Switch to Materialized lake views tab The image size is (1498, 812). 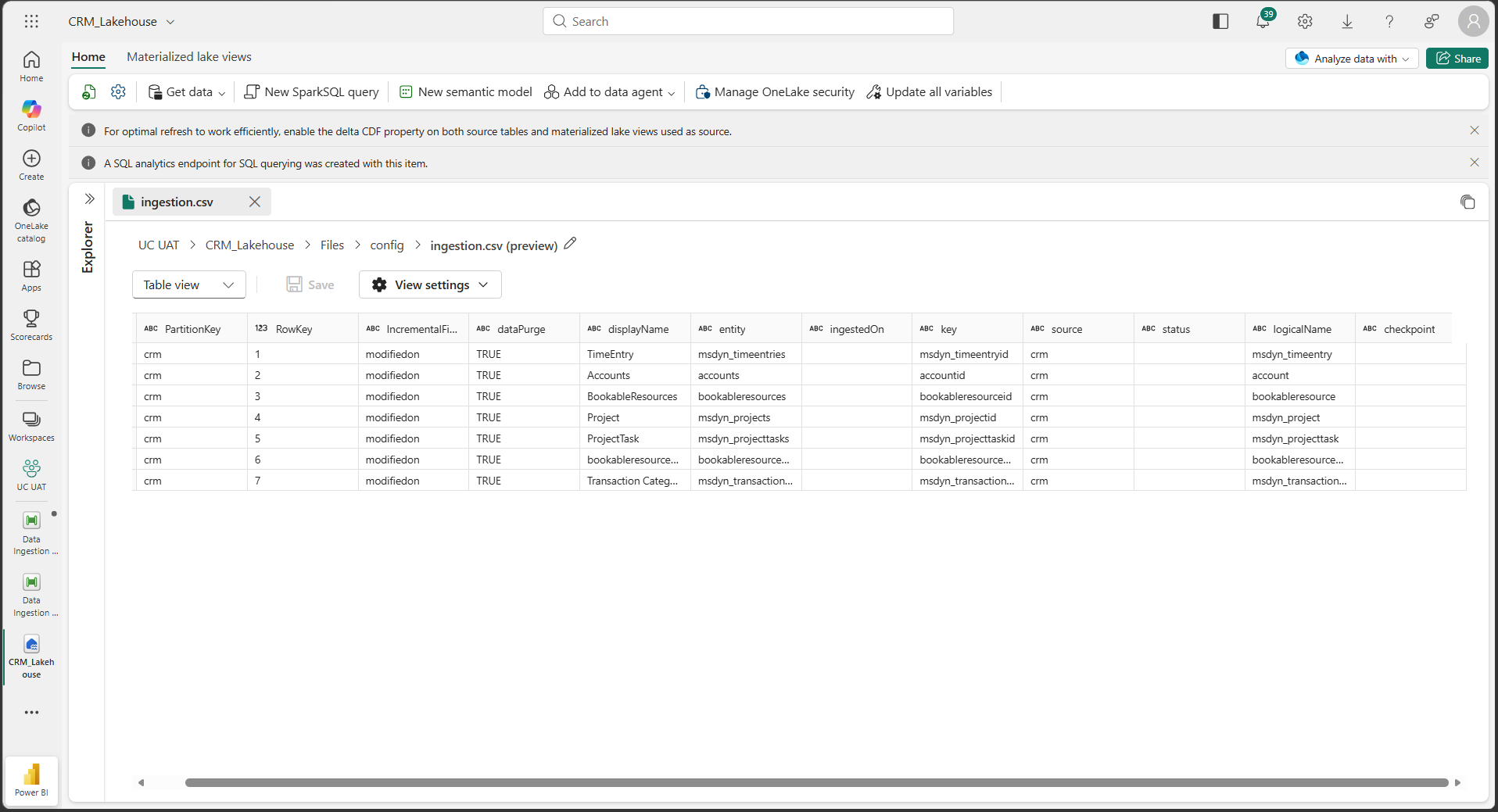(189, 57)
